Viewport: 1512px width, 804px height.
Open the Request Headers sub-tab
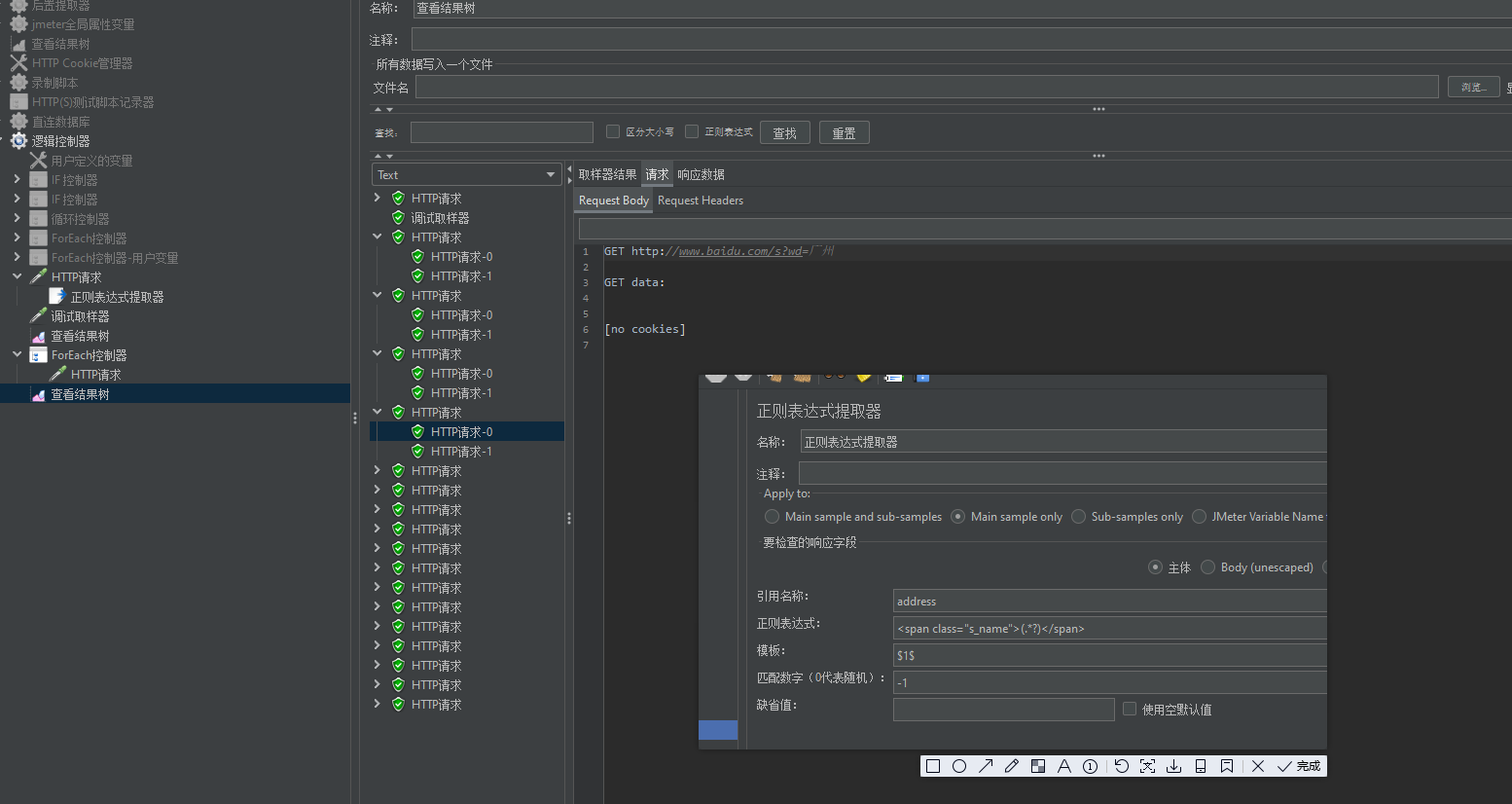point(701,201)
